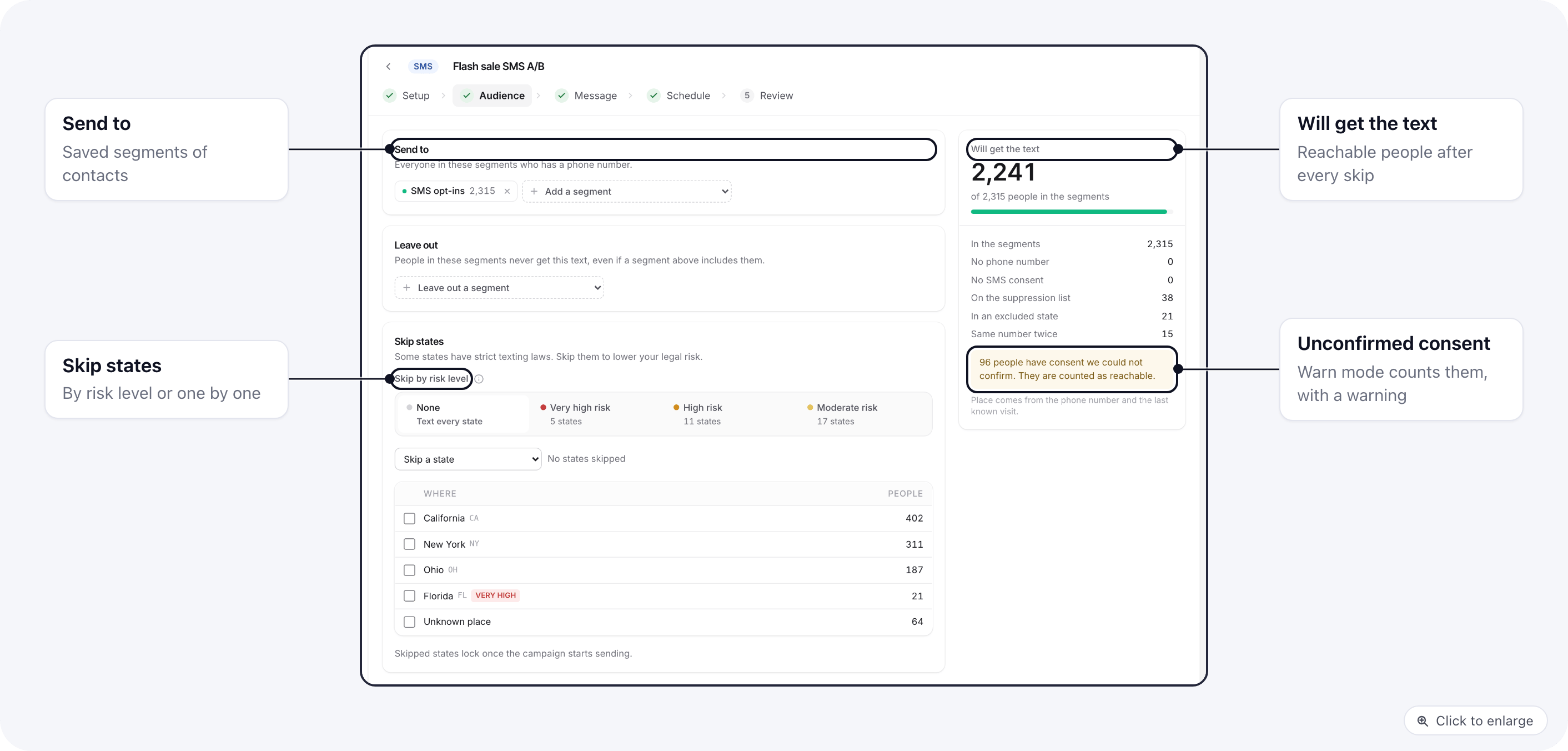The width and height of the screenshot is (1568, 751).
Task: Tick the Florida checkbox
Action: [410, 595]
